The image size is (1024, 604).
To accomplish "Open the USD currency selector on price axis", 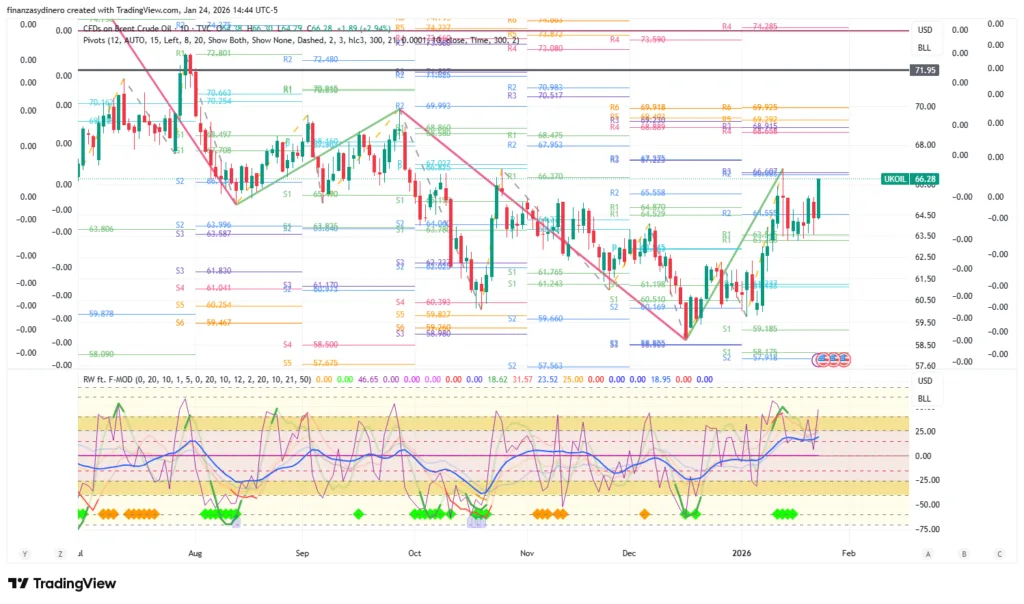I will click(925, 30).
